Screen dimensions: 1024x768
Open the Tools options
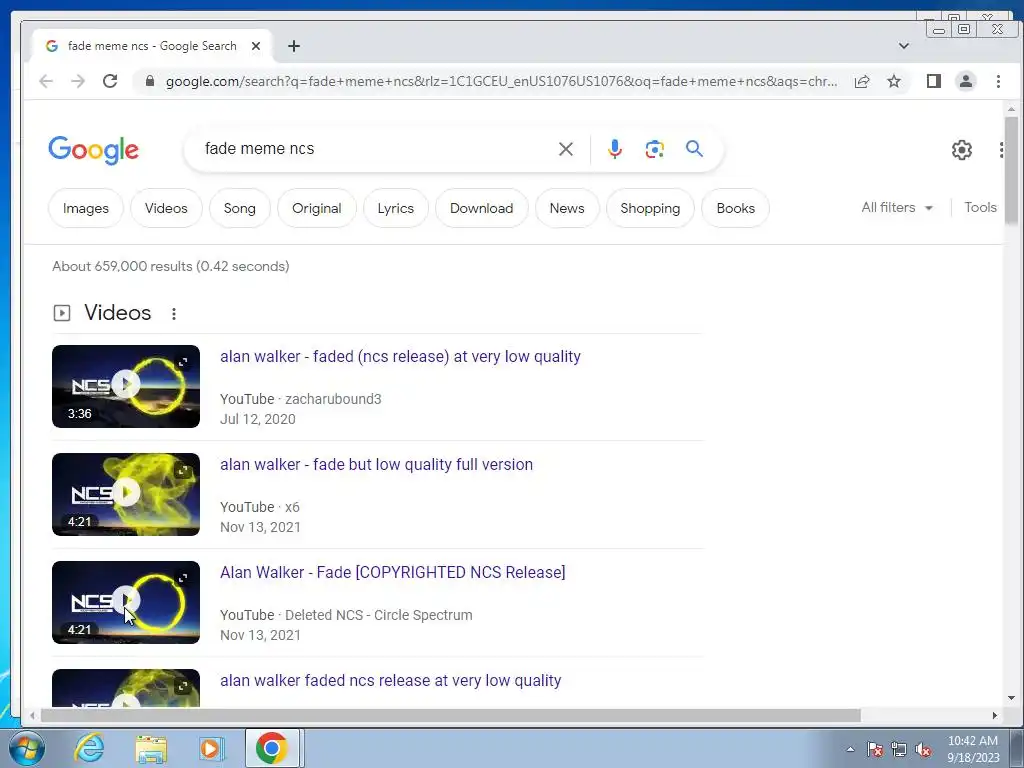[x=980, y=208]
